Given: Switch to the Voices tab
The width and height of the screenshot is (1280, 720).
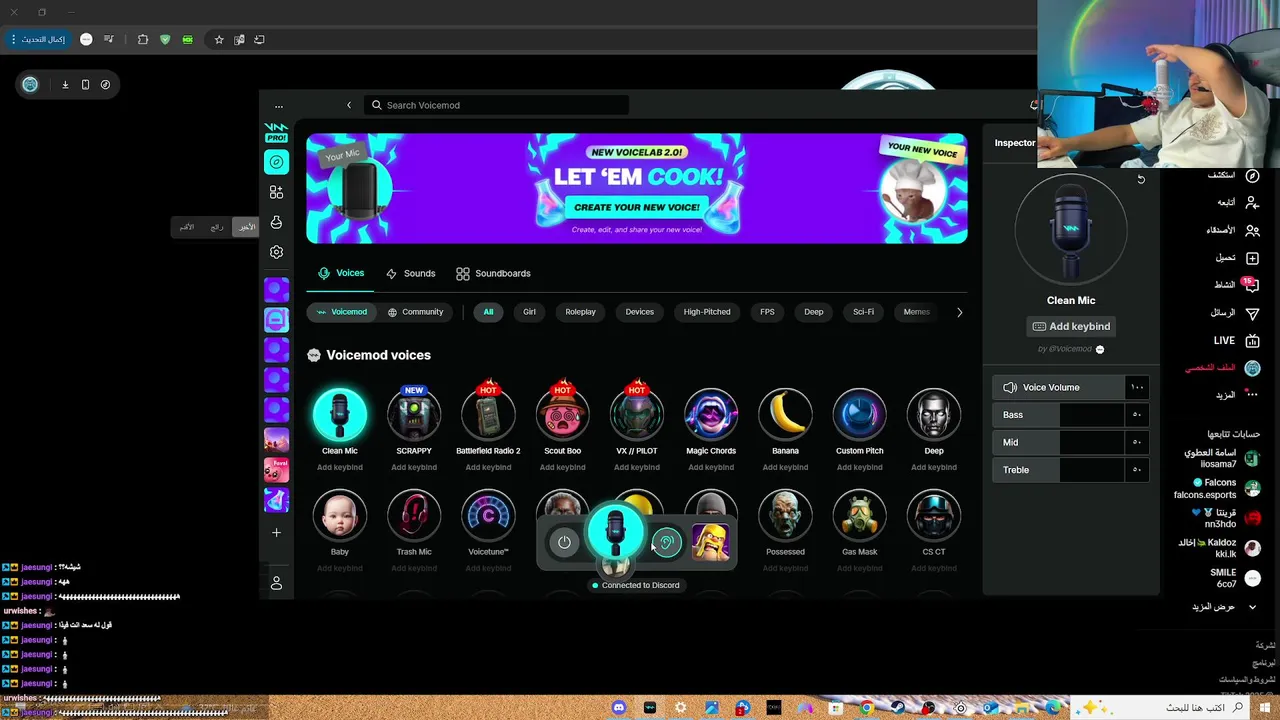Looking at the screenshot, I should 341,273.
